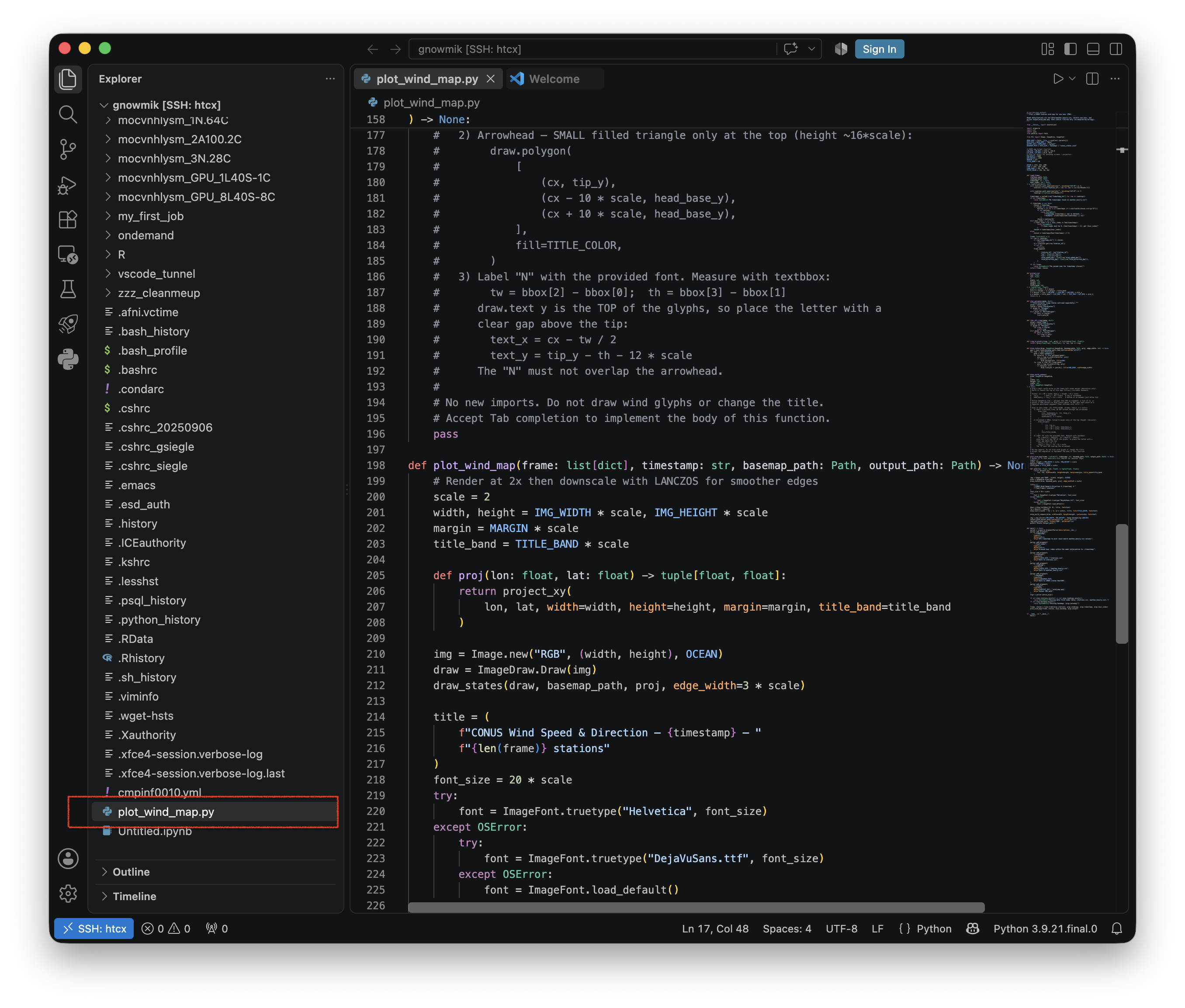Click SSH: htcx remote indicator

coord(94,929)
